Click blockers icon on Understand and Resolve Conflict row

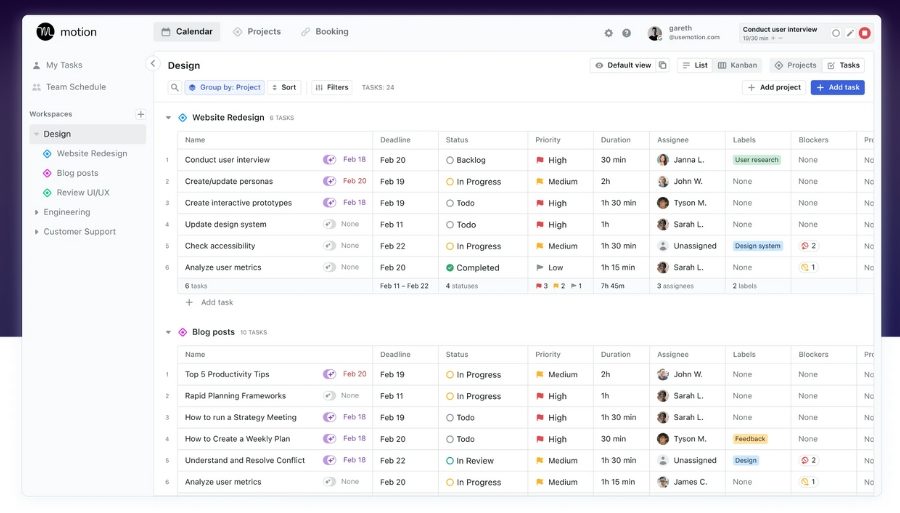coord(805,460)
